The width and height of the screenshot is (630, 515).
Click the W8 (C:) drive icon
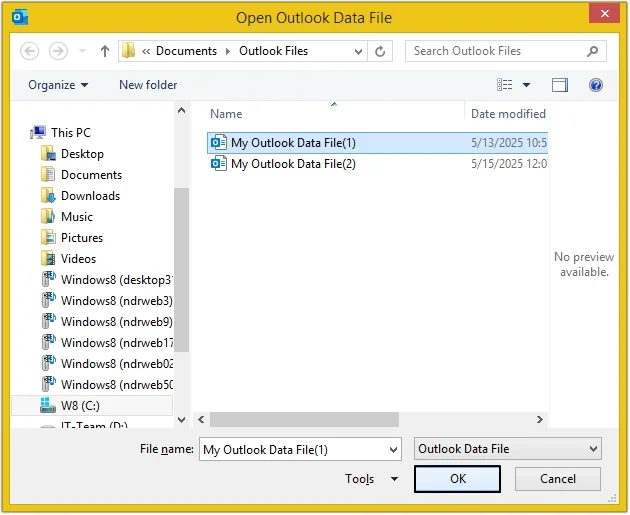click(x=48, y=405)
